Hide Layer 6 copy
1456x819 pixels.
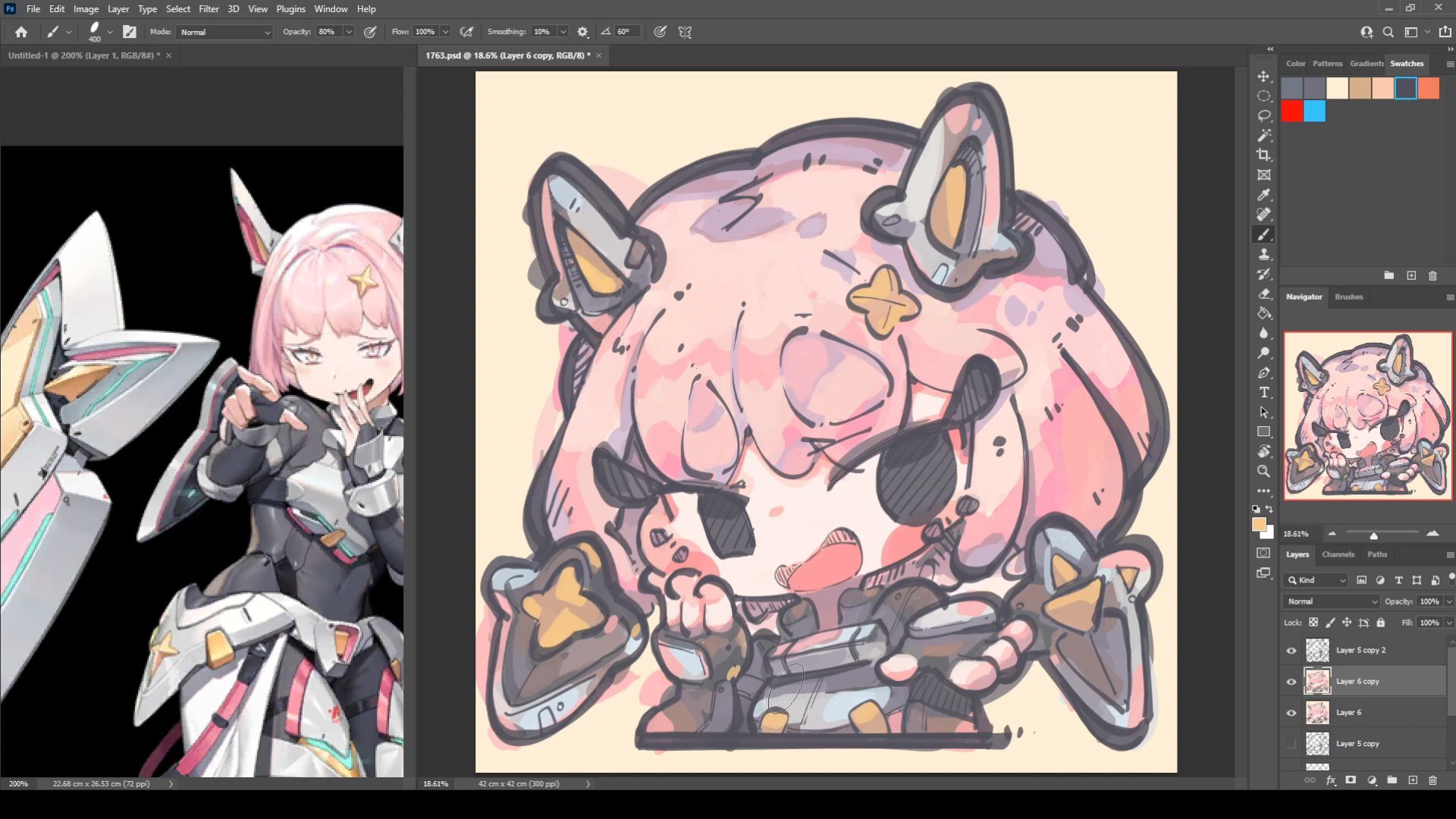pyautogui.click(x=1291, y=682)
